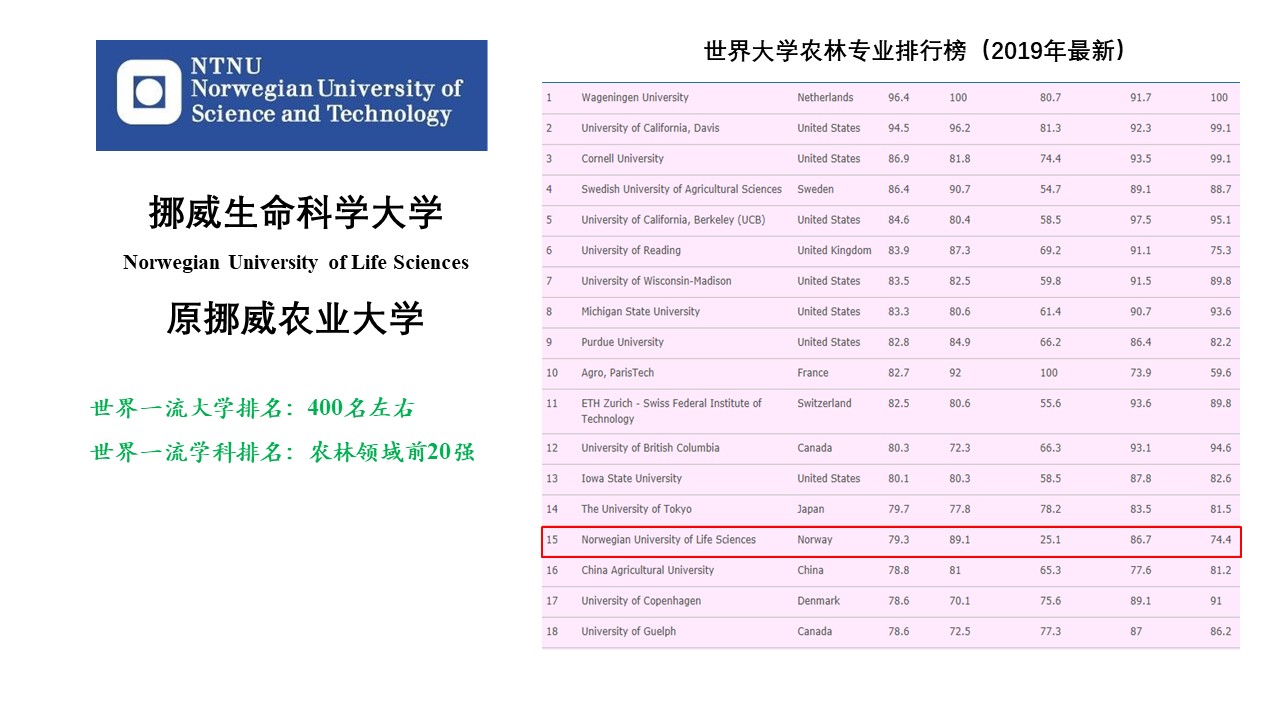Click Michigan State University table cell

pyautogui.click(x=640, y=312)
